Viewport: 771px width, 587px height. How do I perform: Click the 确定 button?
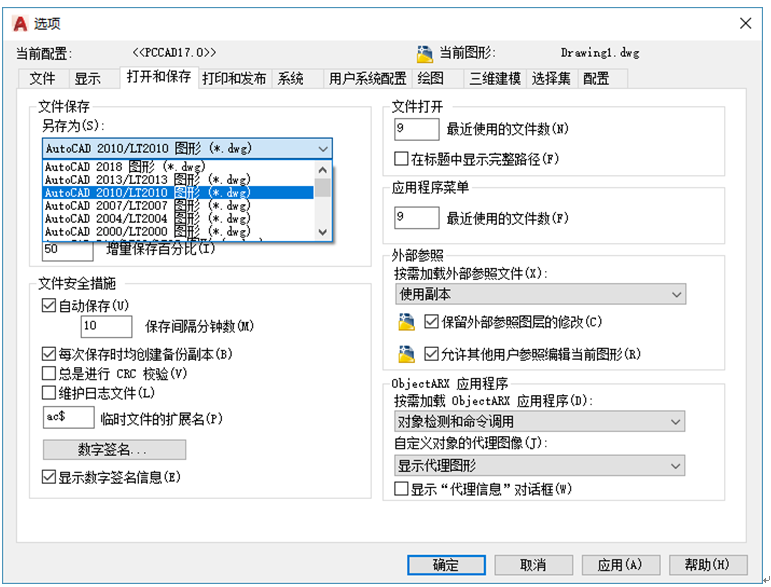coord(446,564)
